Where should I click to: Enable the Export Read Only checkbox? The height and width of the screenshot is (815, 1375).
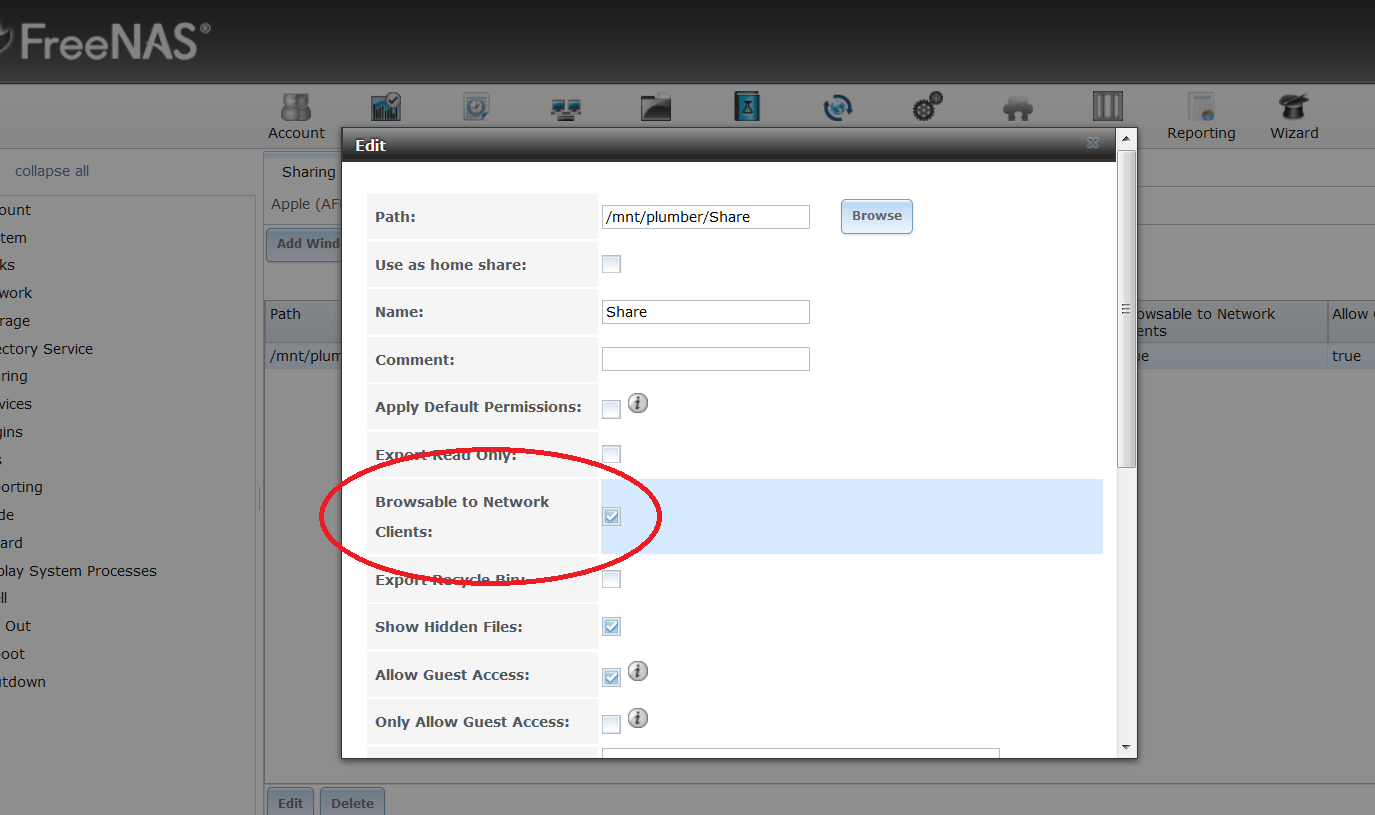click(x=611, y=455)
